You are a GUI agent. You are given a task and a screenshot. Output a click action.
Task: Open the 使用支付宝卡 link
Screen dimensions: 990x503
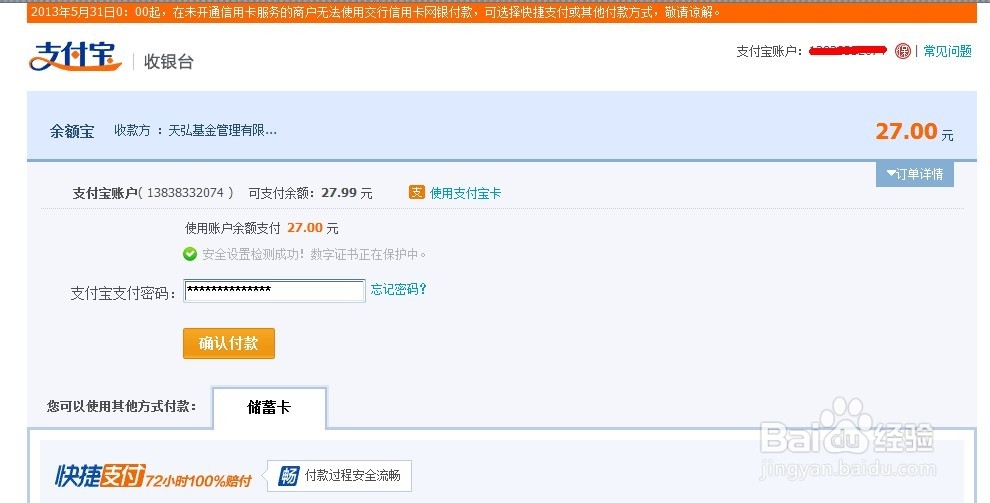tap(465, 193)
